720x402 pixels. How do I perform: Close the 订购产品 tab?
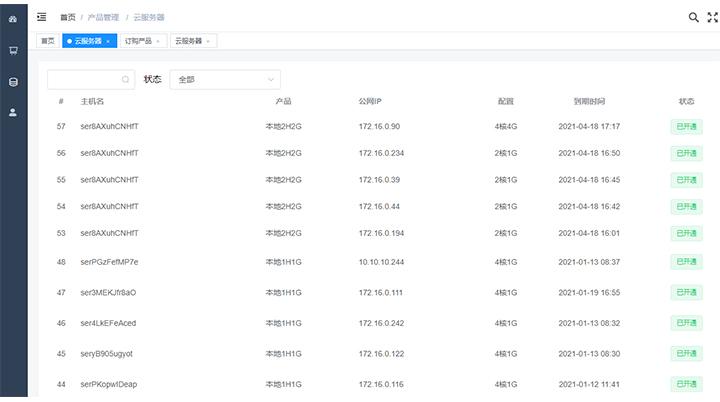(157, 41)
